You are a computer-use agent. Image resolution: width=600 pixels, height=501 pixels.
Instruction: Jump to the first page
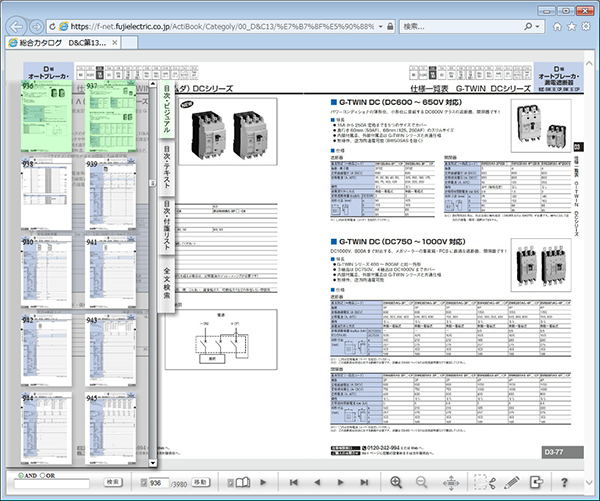point(293,482)
